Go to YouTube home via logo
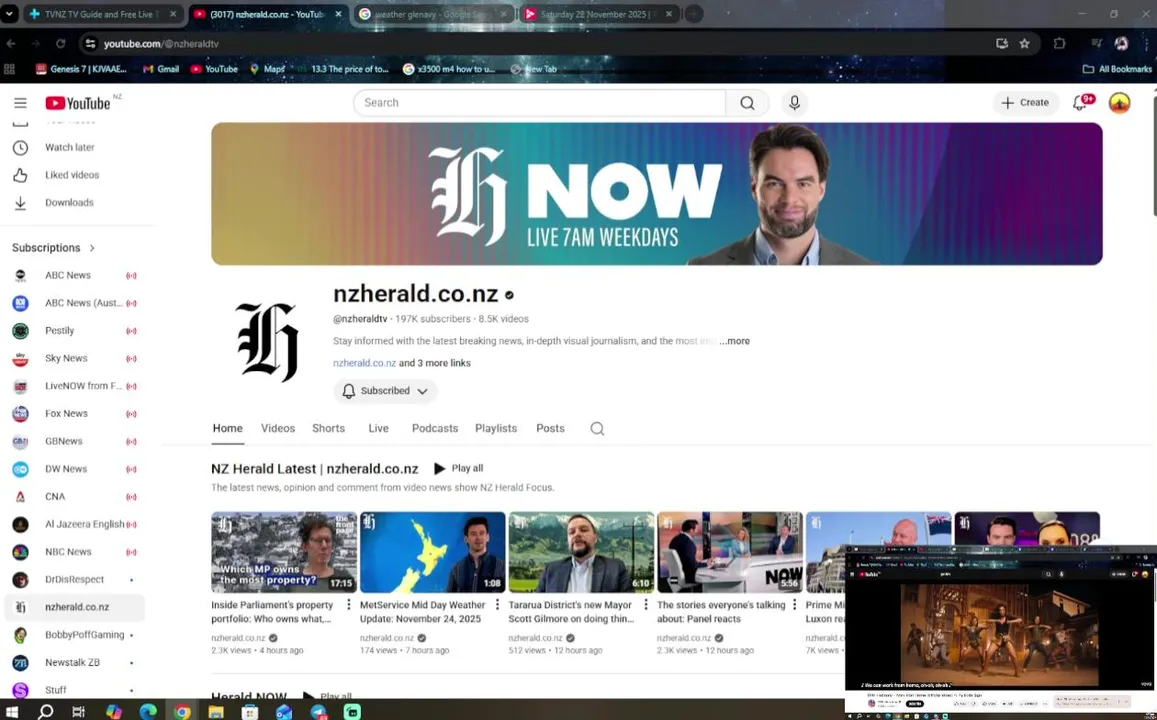The height and width of the screenshot is (720, 1157). pos(77,103)
